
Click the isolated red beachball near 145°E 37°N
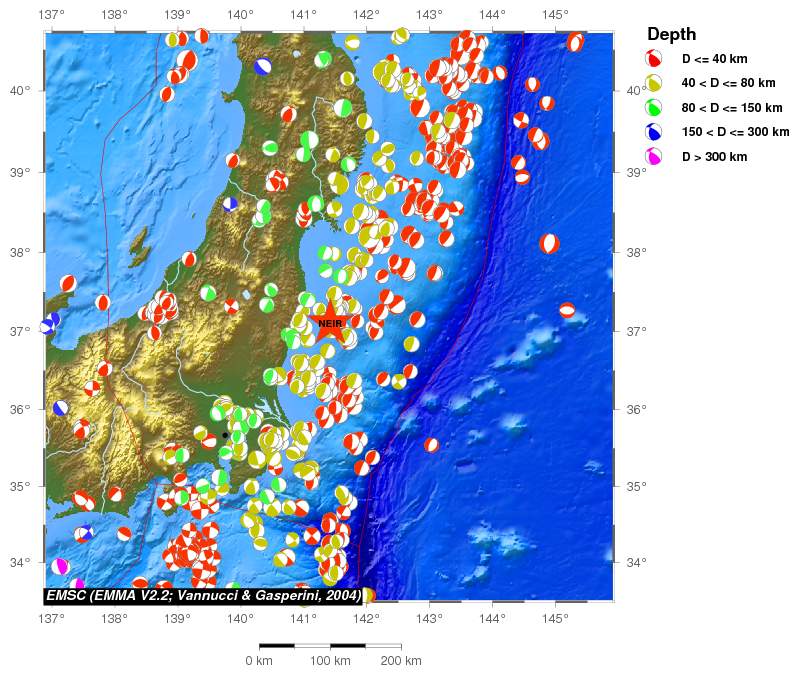pos(567,310)
